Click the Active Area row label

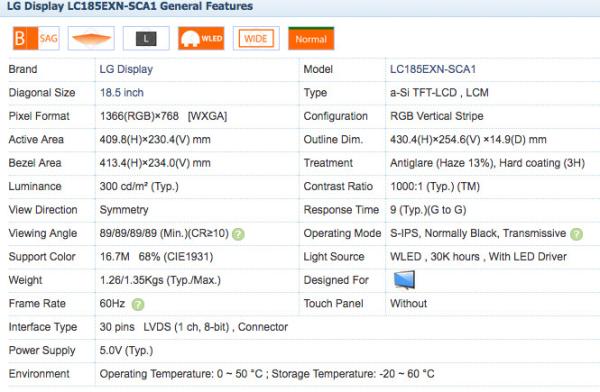point(36,139)
